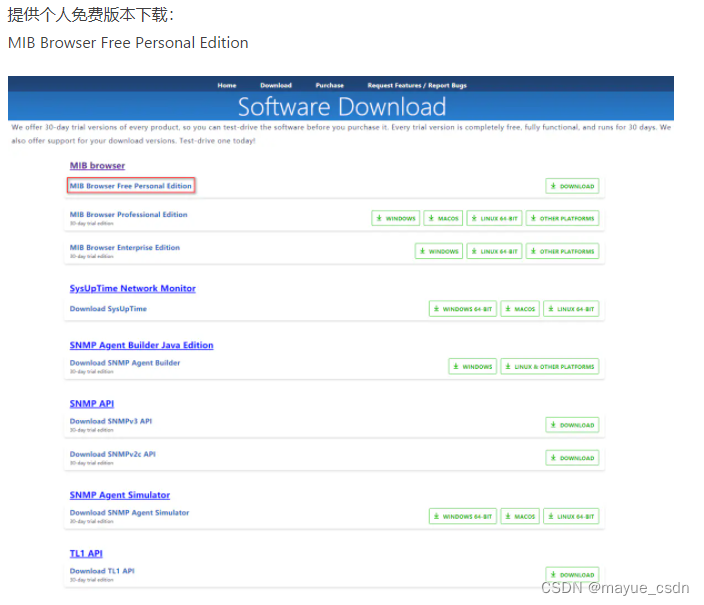Viewport: 704px width, 605px height.
Task: Click Download SNMPv2c API link
Action: [x=113, y=454]
